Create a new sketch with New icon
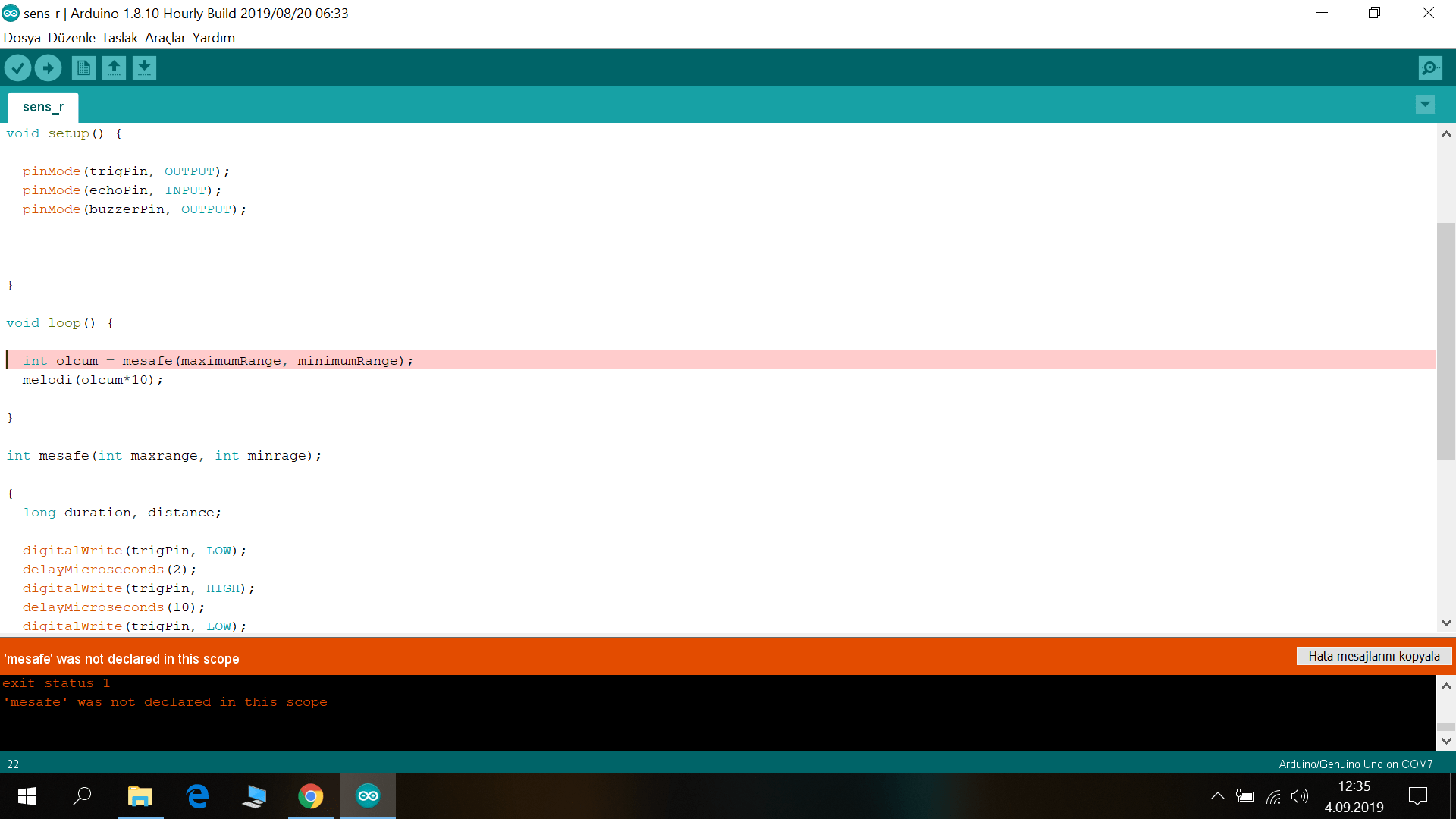Image resolution: width=1456 pixels, height=819 pixels. [83, 68]
